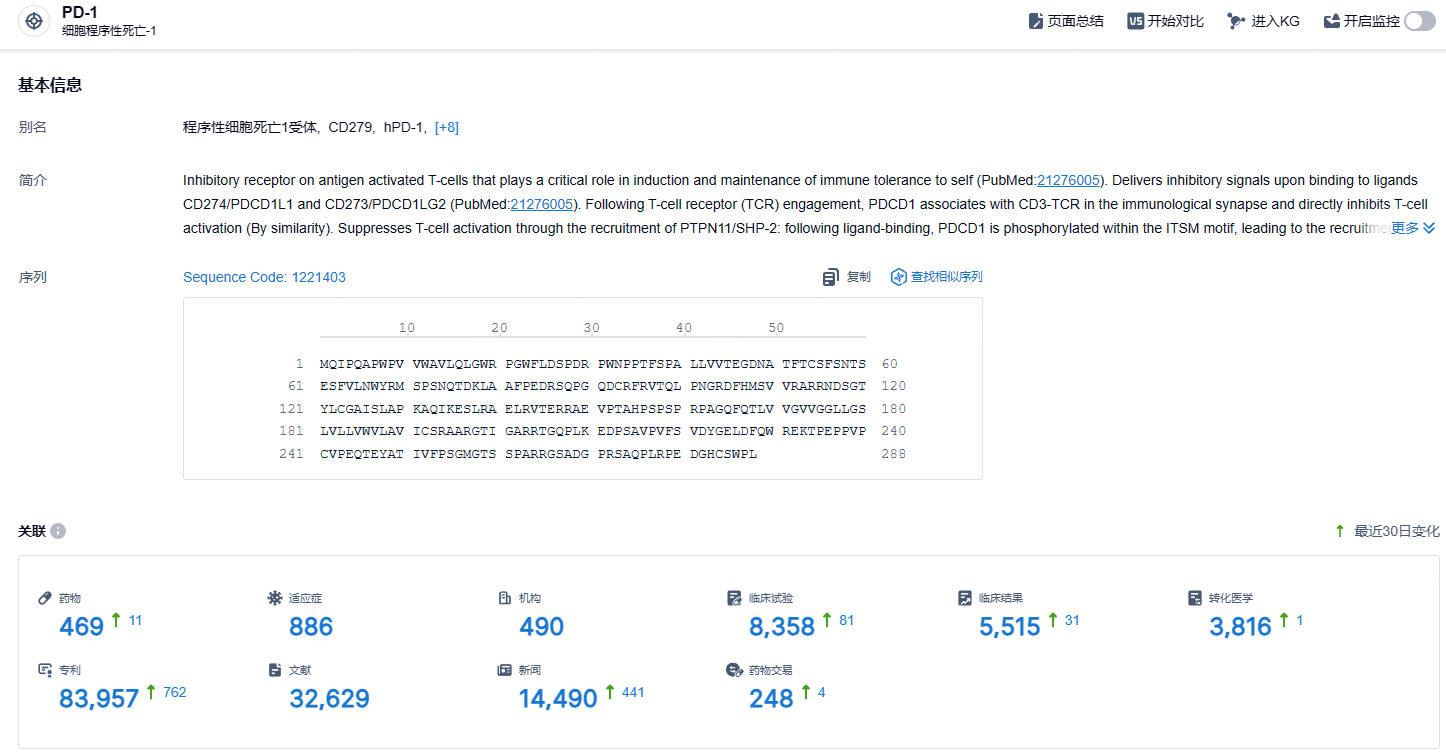Click the 81 recent clinical trials change
This screenshot has width=1446, height=755.
coord(847,620)
